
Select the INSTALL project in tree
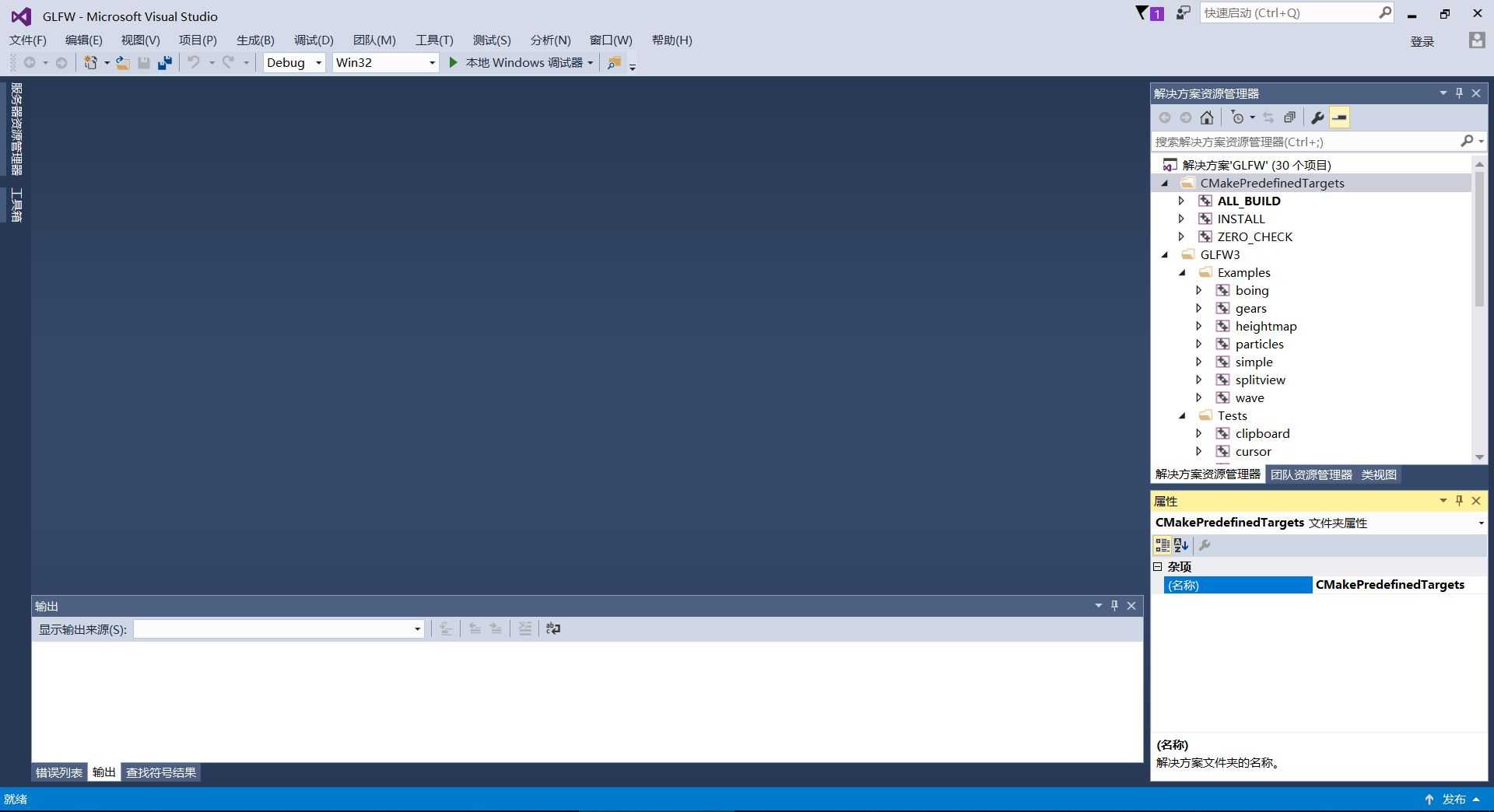coord(1241,219)
